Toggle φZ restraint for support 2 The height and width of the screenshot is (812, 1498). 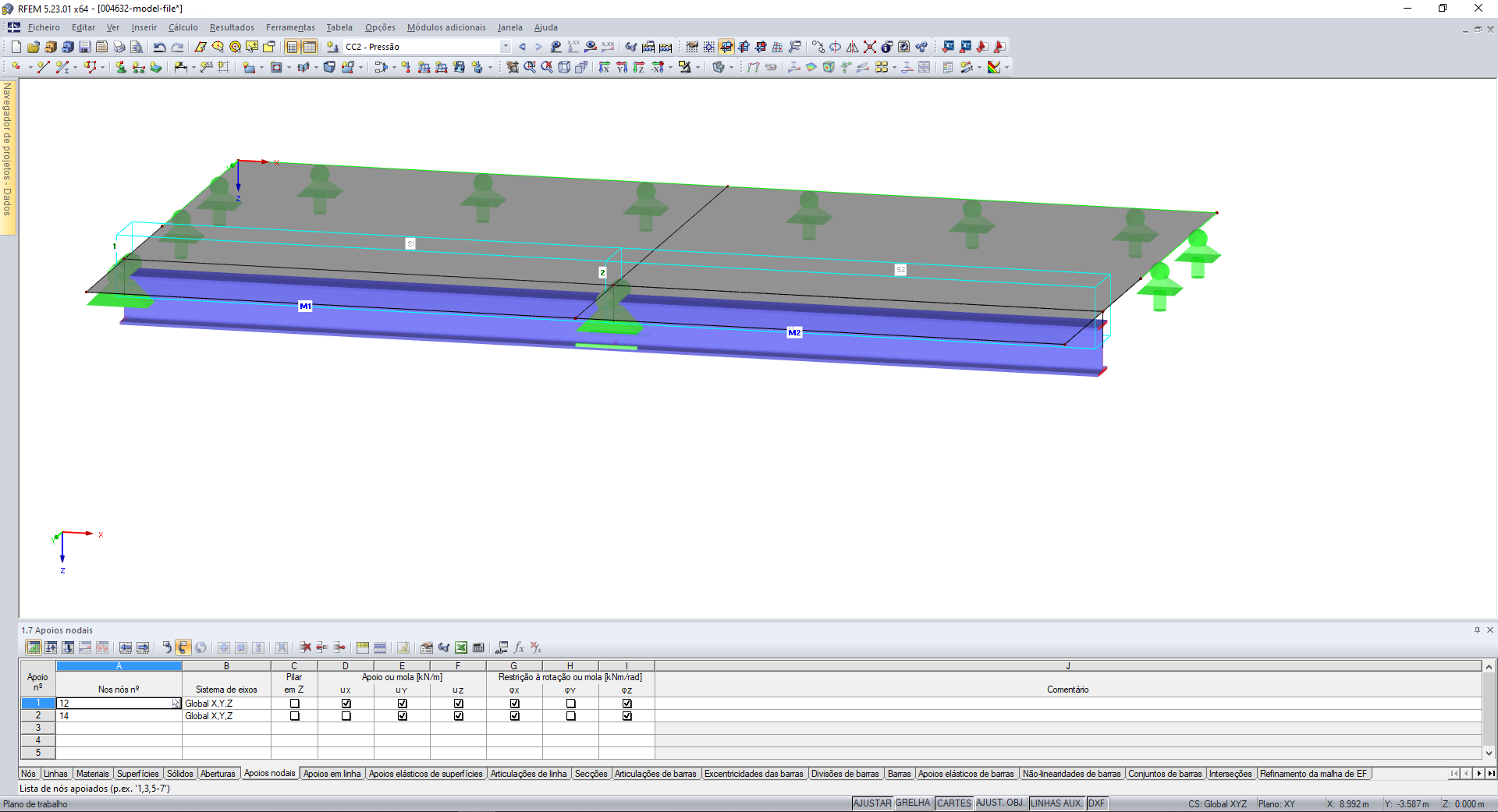click(x=627, y=716)
